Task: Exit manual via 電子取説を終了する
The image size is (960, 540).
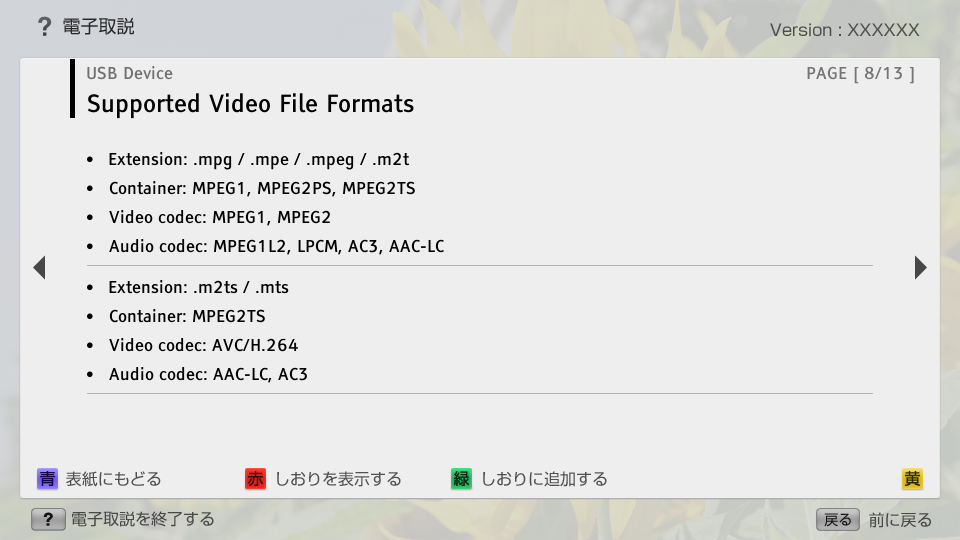Action: coord(141,519)
